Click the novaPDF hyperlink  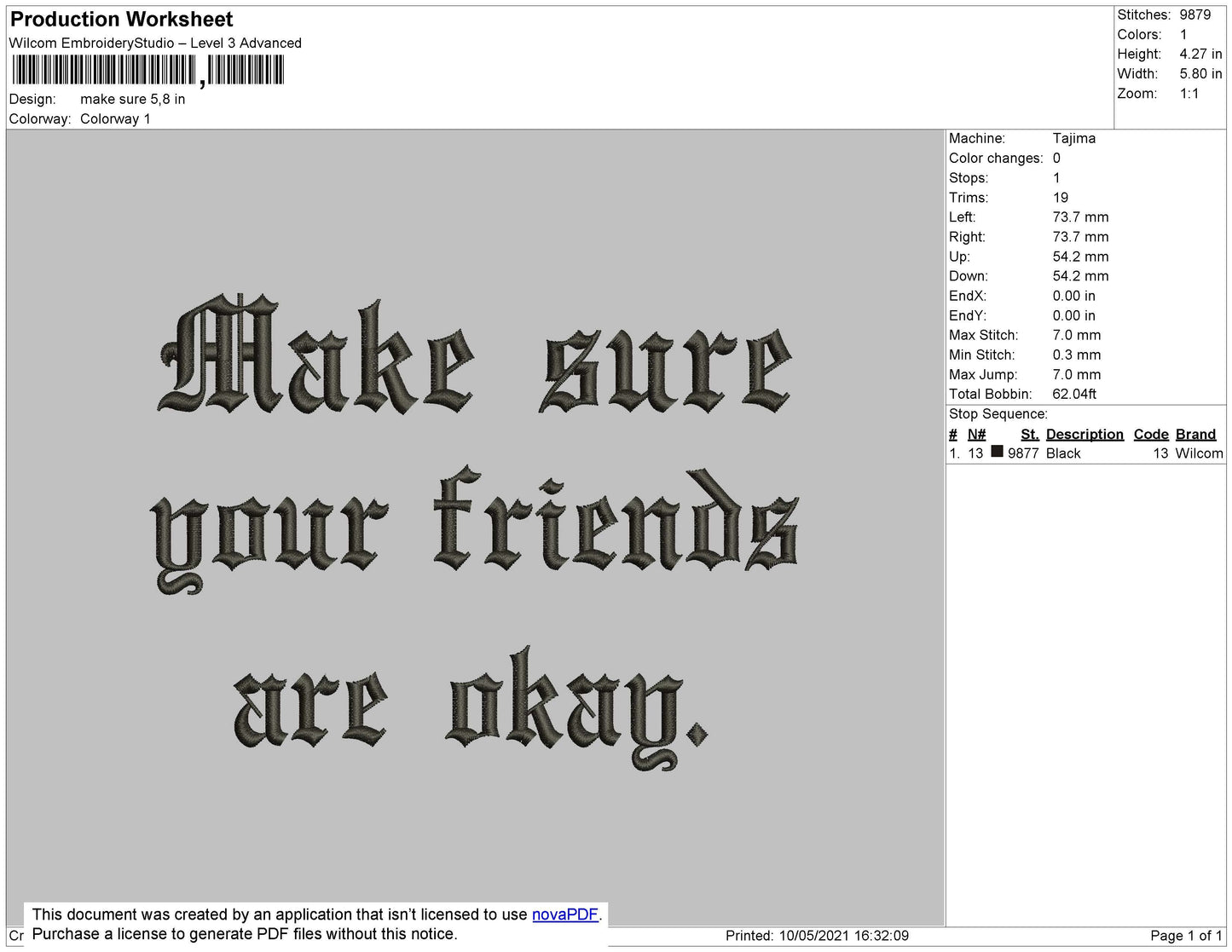[565, 914]
